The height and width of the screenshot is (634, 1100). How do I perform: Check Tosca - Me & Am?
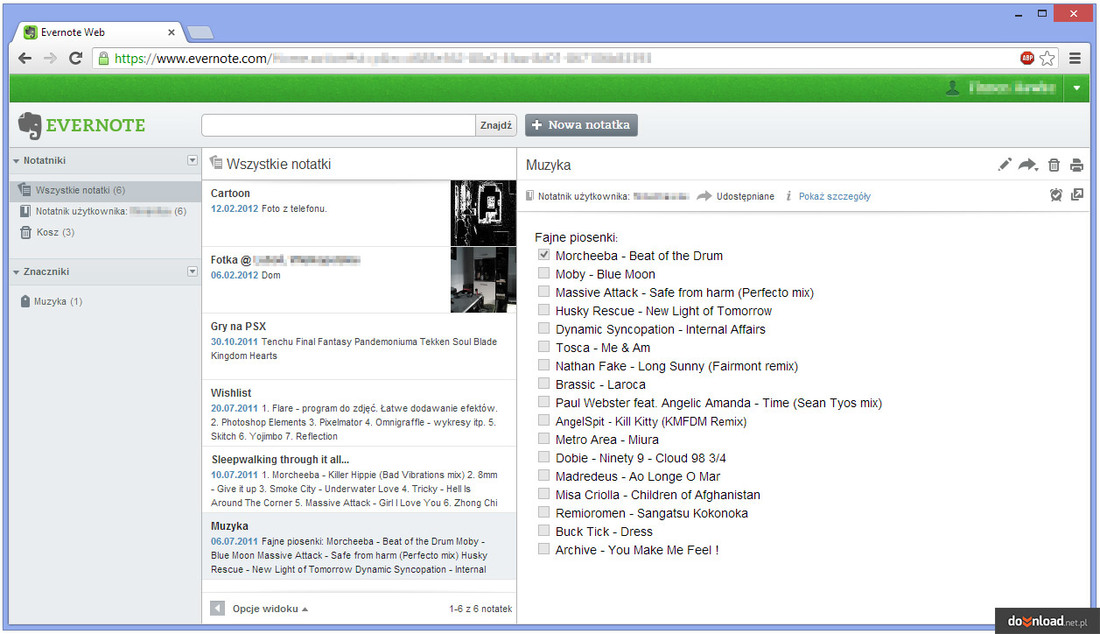pos(544,346)
